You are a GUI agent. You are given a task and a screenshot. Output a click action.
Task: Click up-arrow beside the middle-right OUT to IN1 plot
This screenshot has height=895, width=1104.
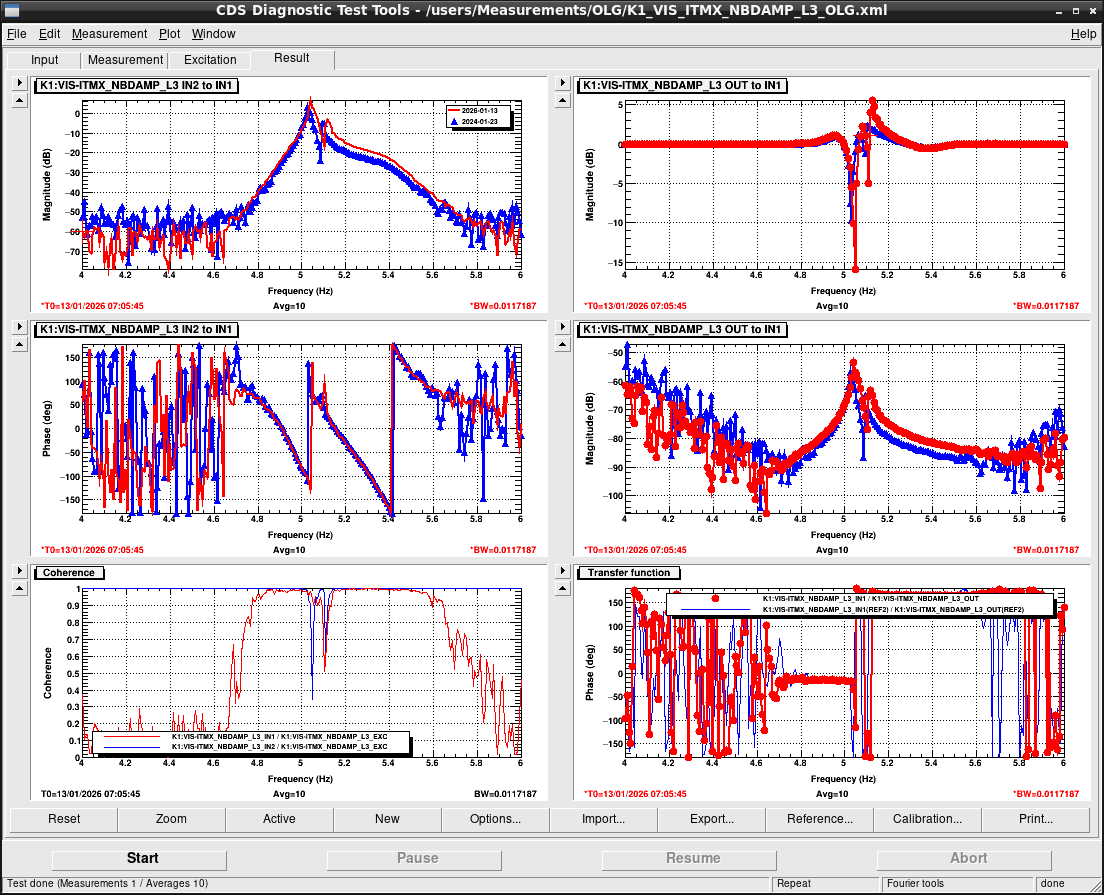[x=563, y=344]
